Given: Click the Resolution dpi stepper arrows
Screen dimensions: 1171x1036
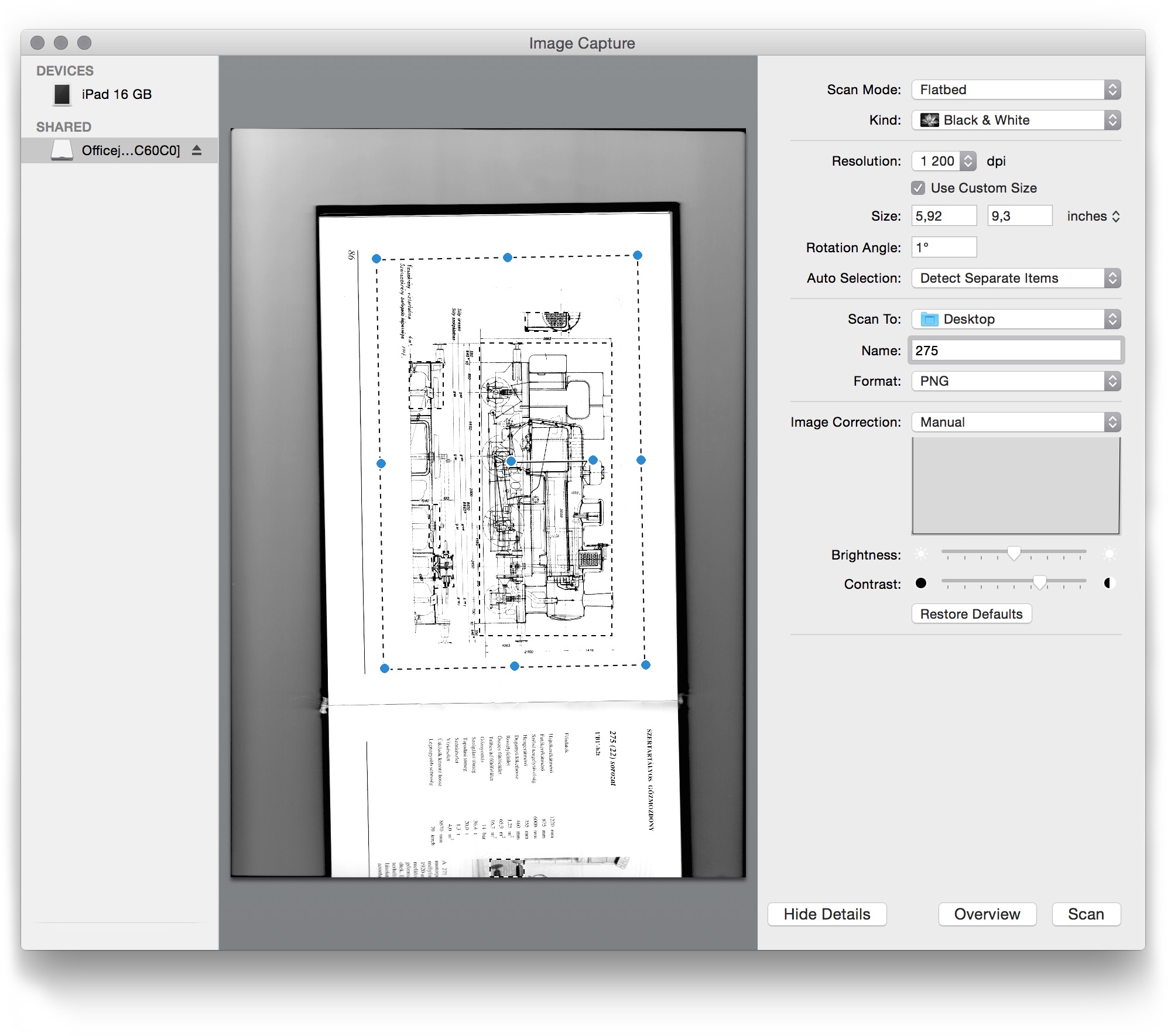Looking at the screenshot, I should point(968,161).
